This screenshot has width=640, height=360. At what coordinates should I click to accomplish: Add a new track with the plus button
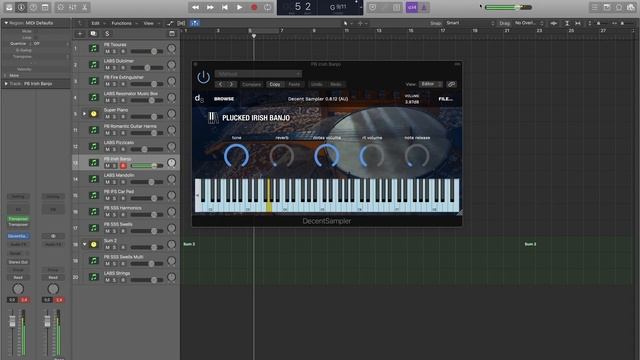pos(80,33)
